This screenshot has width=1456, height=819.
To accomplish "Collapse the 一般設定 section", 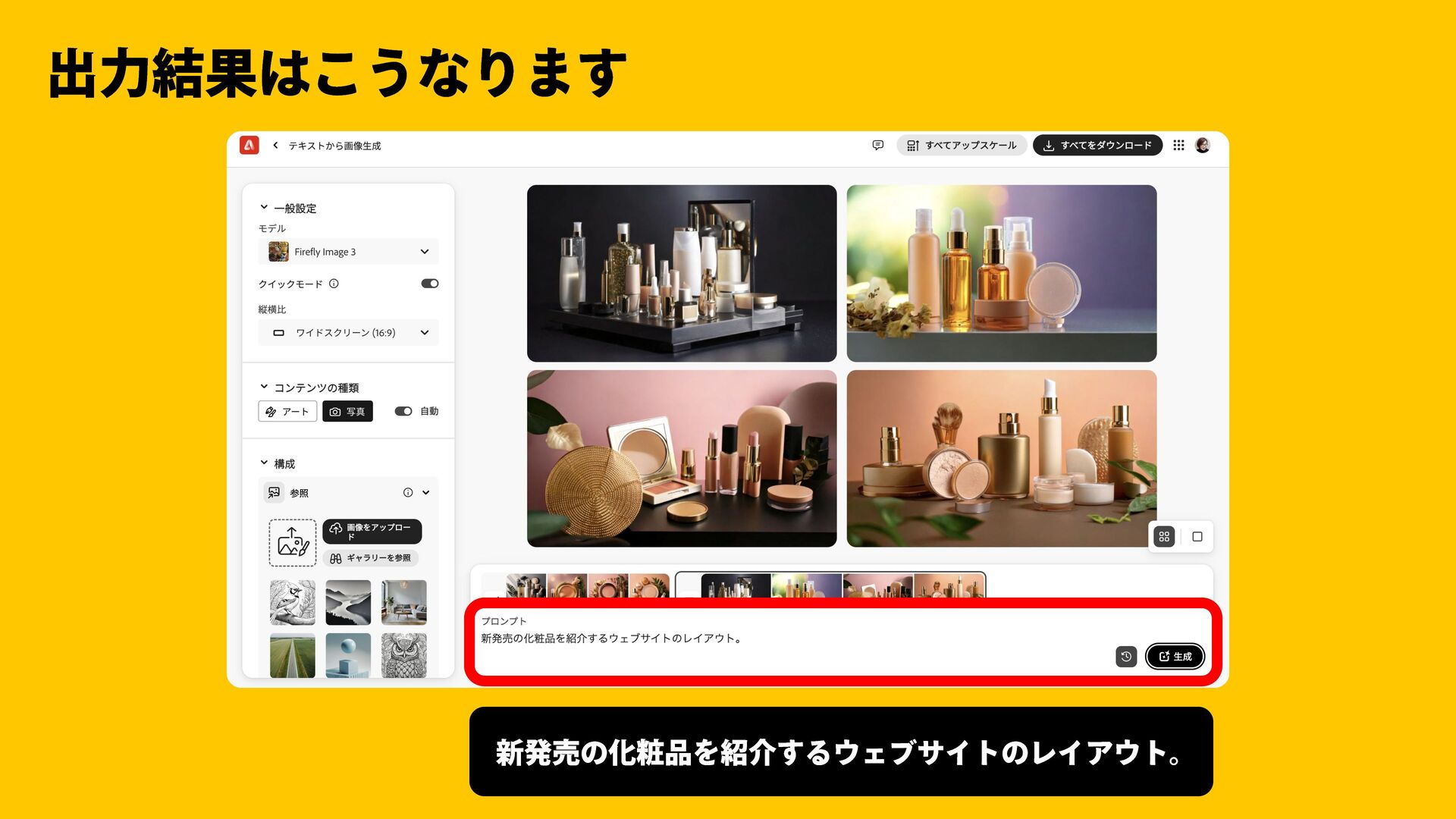I will point(264,207).
